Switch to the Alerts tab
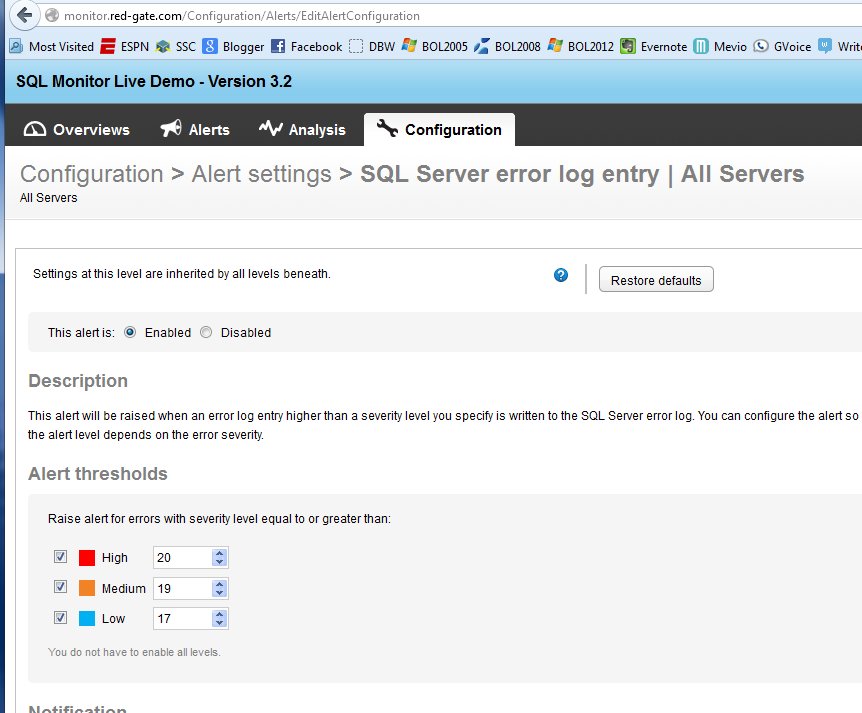 (x=195, y=130)
